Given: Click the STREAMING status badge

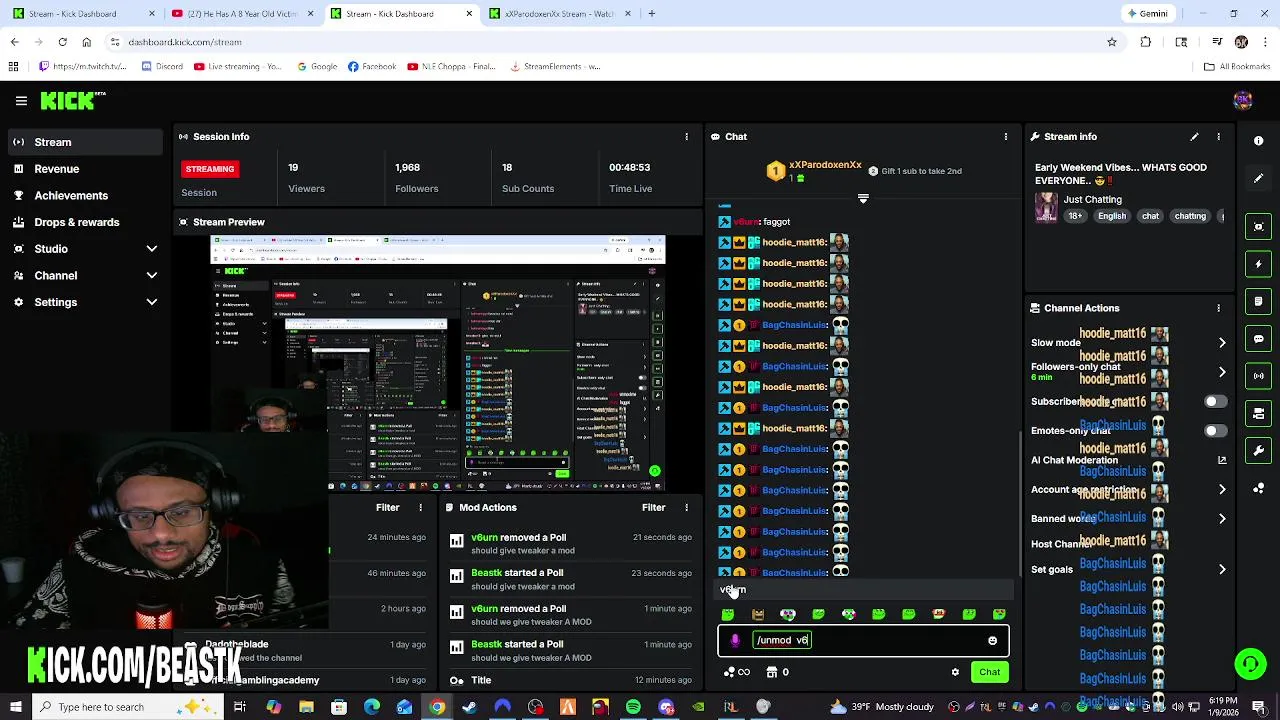Looking at the screenshot, I should pyautogui.click(x=209, y=169).
